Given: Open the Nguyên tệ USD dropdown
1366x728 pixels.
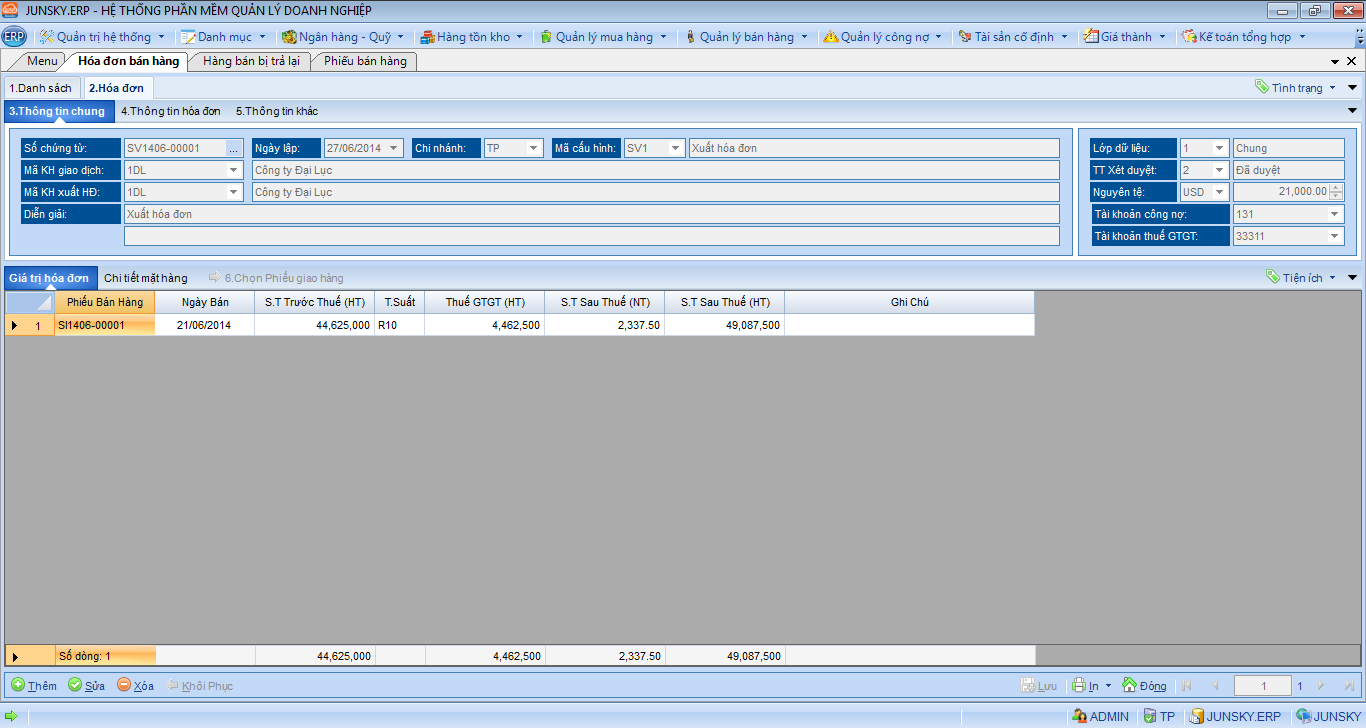Looking at the screenshot, I should [x=1219, y=192].
